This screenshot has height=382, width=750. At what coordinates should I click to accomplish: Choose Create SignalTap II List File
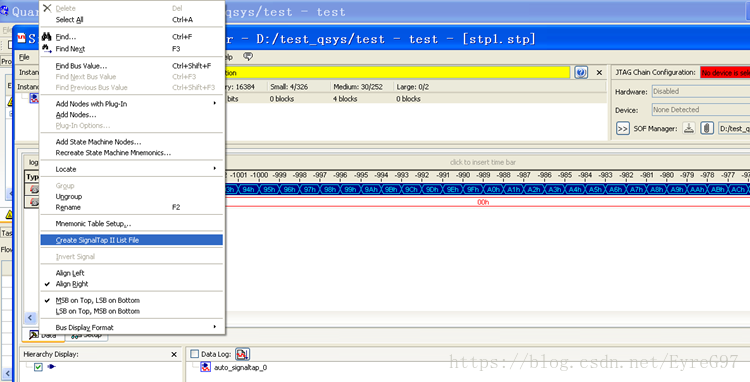point(132,240)
